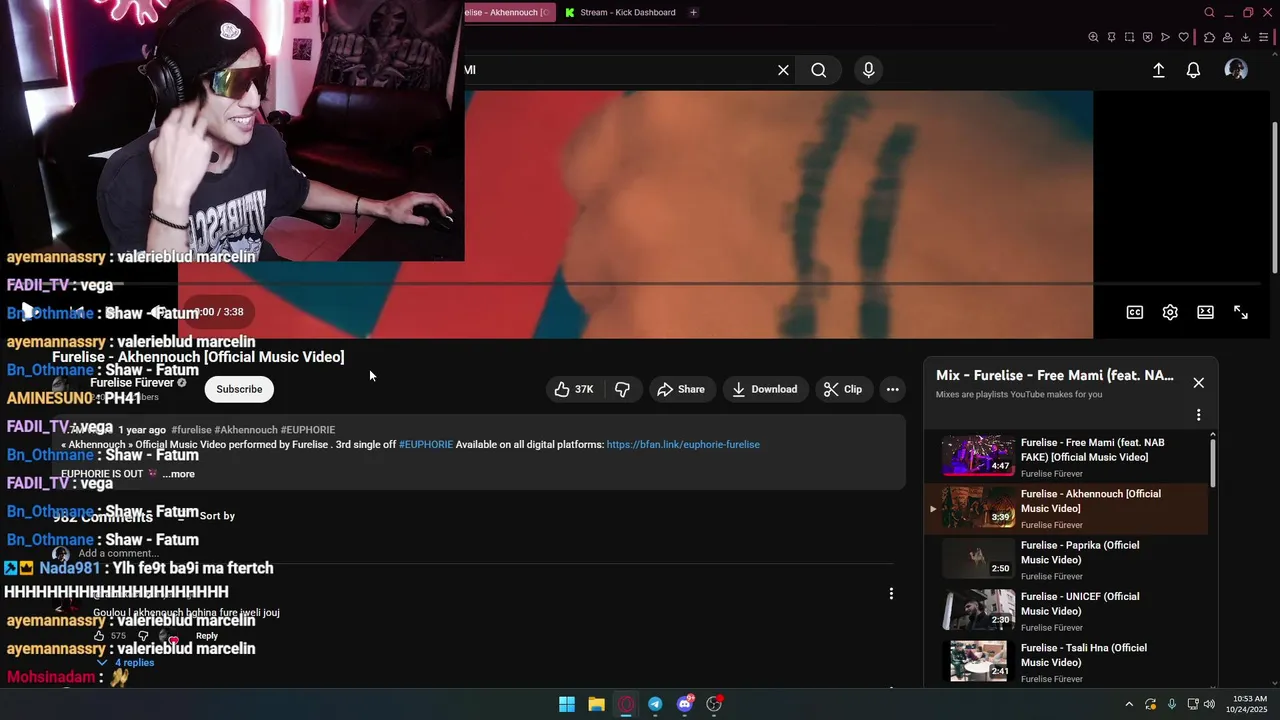Click the comment's Reply button
This screenshot has height=720, width=1280.
[207, 636]
